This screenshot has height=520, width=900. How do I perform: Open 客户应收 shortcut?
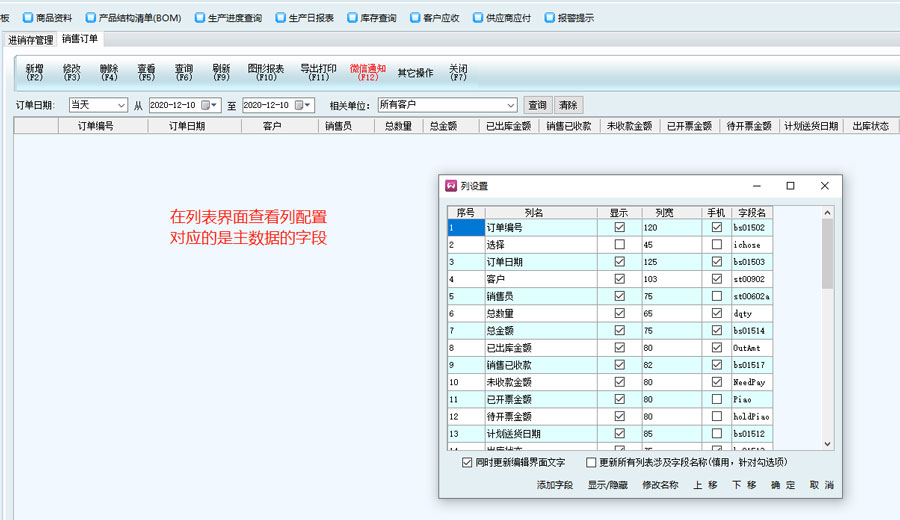coord(435,18)
